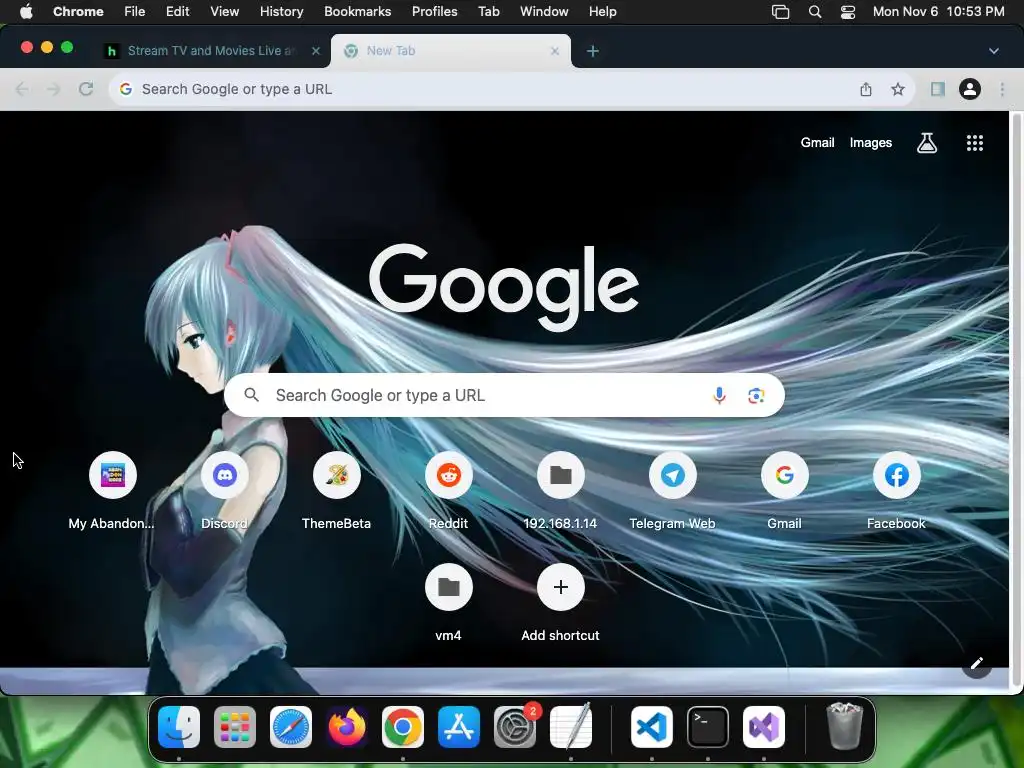Open the Tab menu
Image resolution: width=1024 pixels, height=768 pixels.
point(488,12)
